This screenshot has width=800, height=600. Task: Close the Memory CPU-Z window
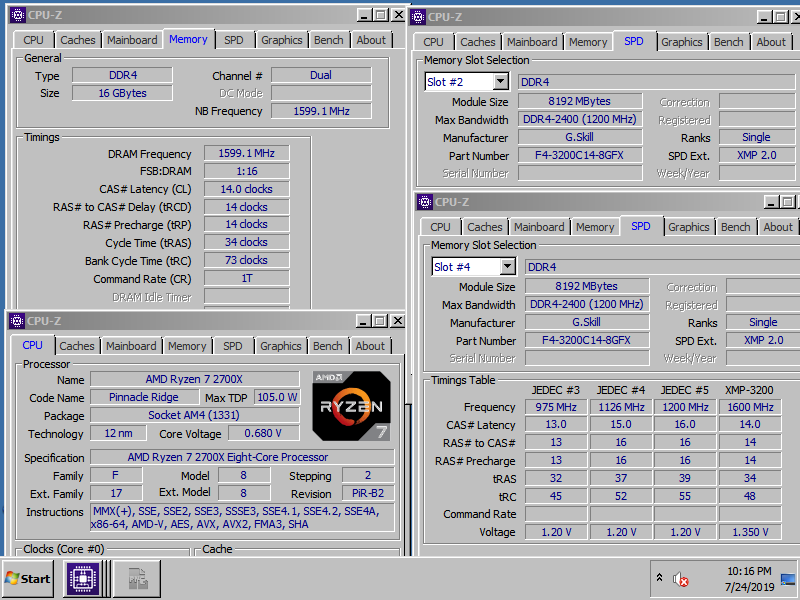pos(398,15)
